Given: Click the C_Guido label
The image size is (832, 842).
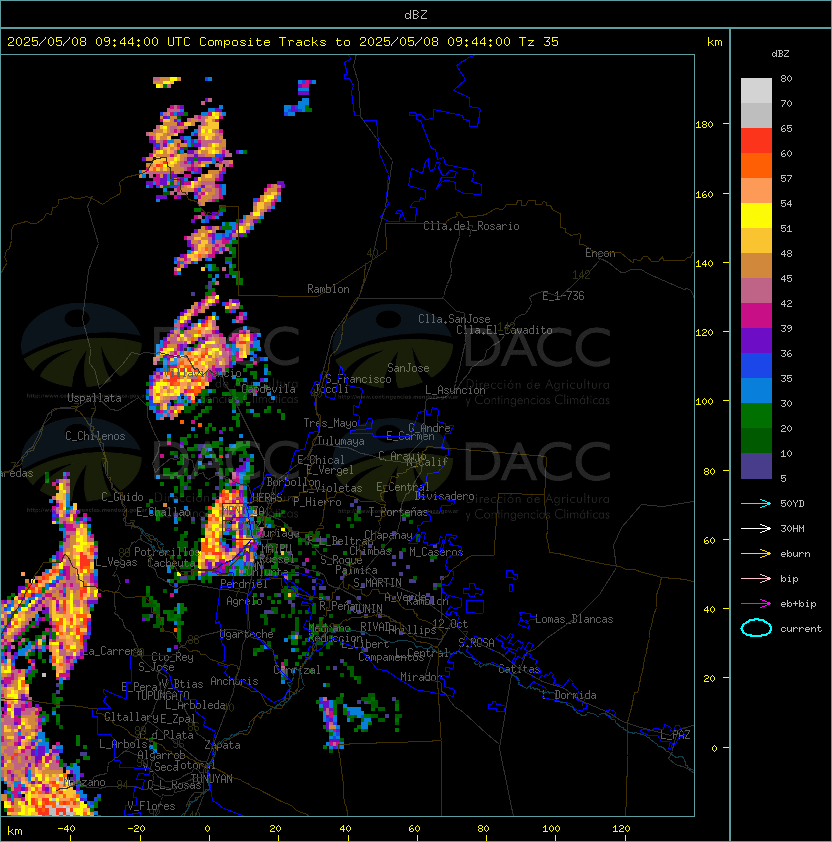Looking at the screenshot, I should pos(122,497).
